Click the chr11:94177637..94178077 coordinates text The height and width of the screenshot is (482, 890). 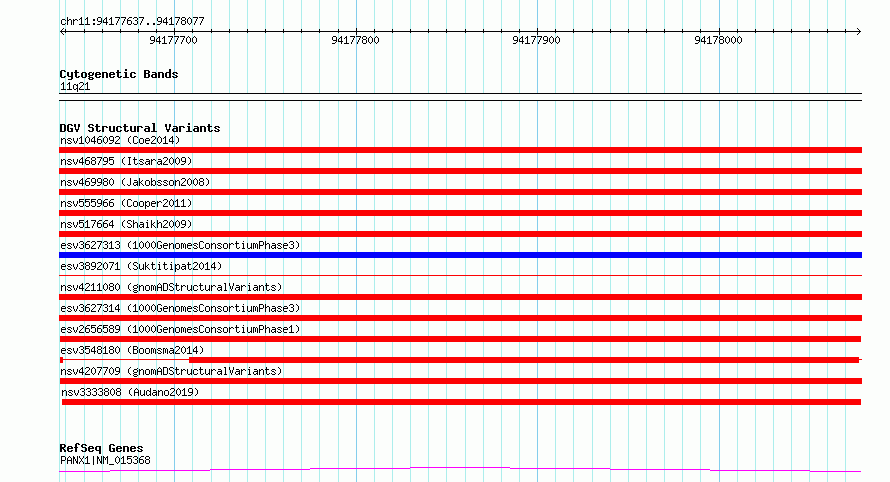pos(132,22)
